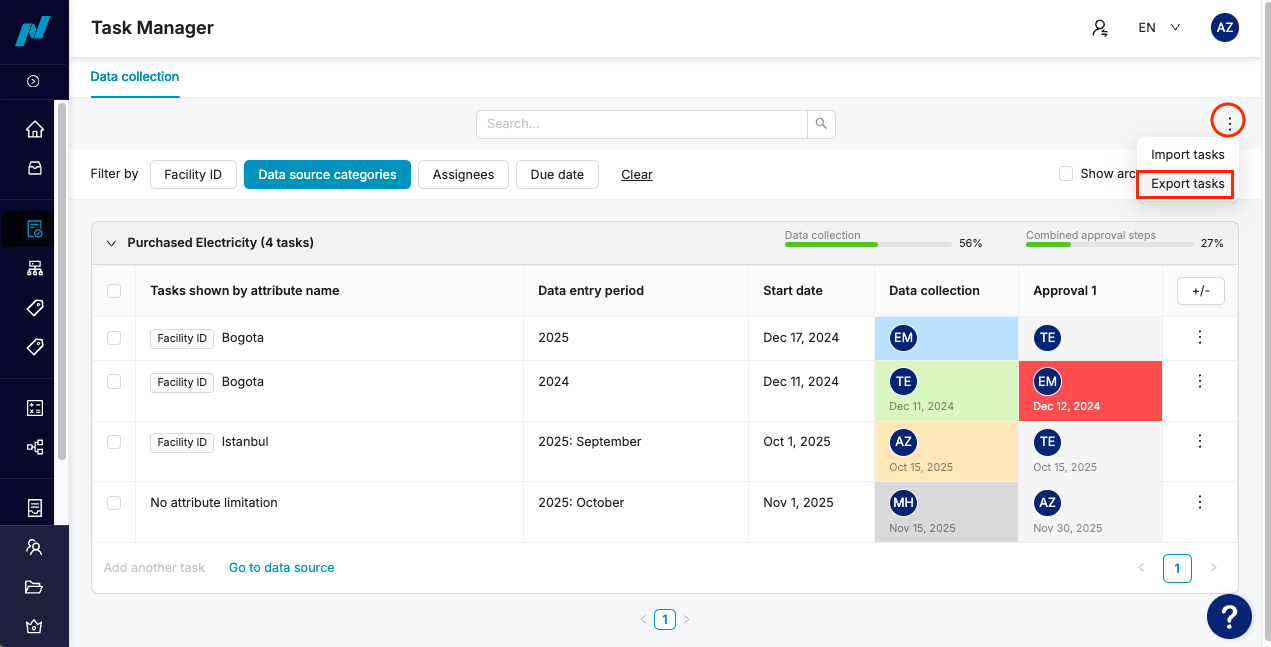This screenshot has height=647, width=1271.
Task: Click the Data collection 56% progress bar
Action: coord(868,244)
